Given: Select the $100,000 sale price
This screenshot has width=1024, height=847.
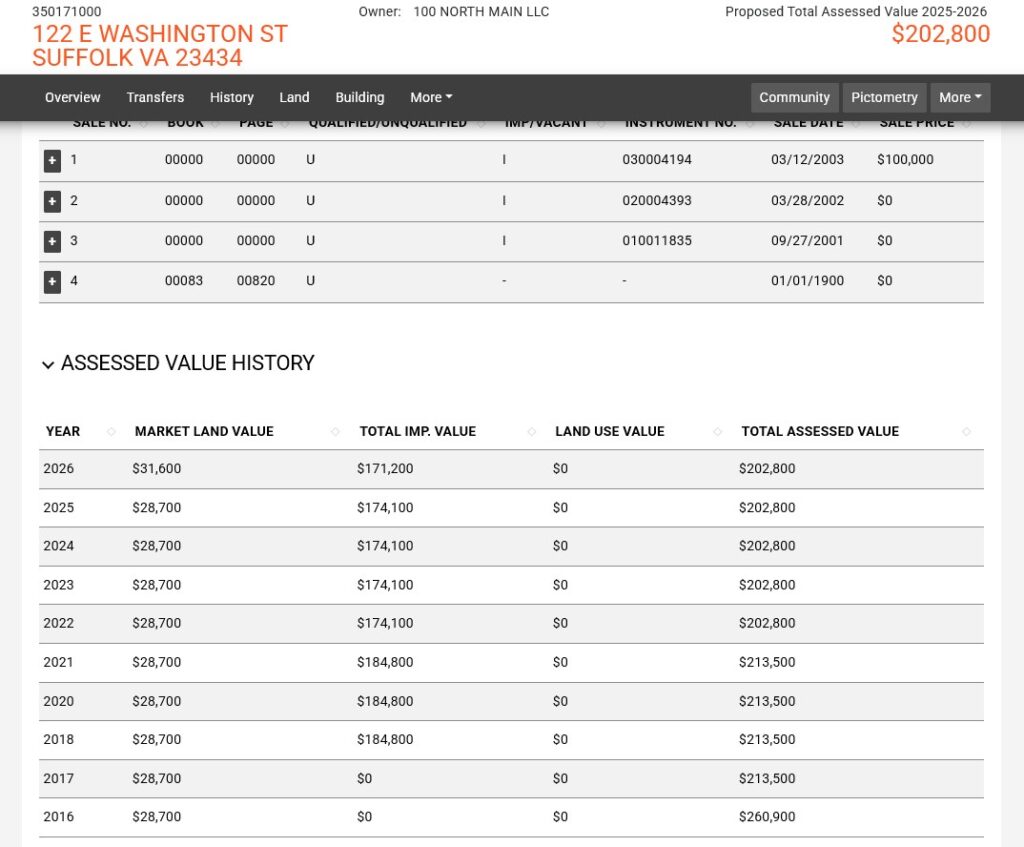Looking at the screenshot, I should pos(905,160).
